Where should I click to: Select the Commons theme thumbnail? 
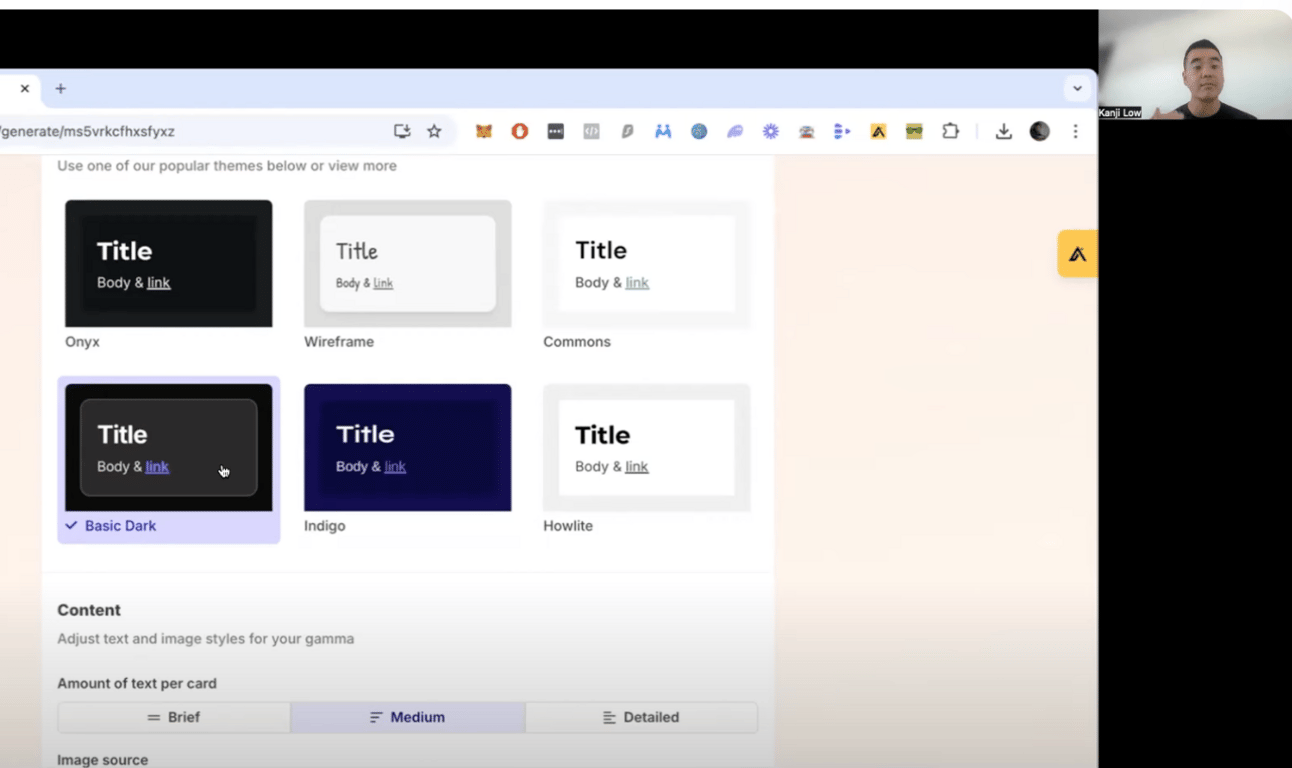(647, 263)
